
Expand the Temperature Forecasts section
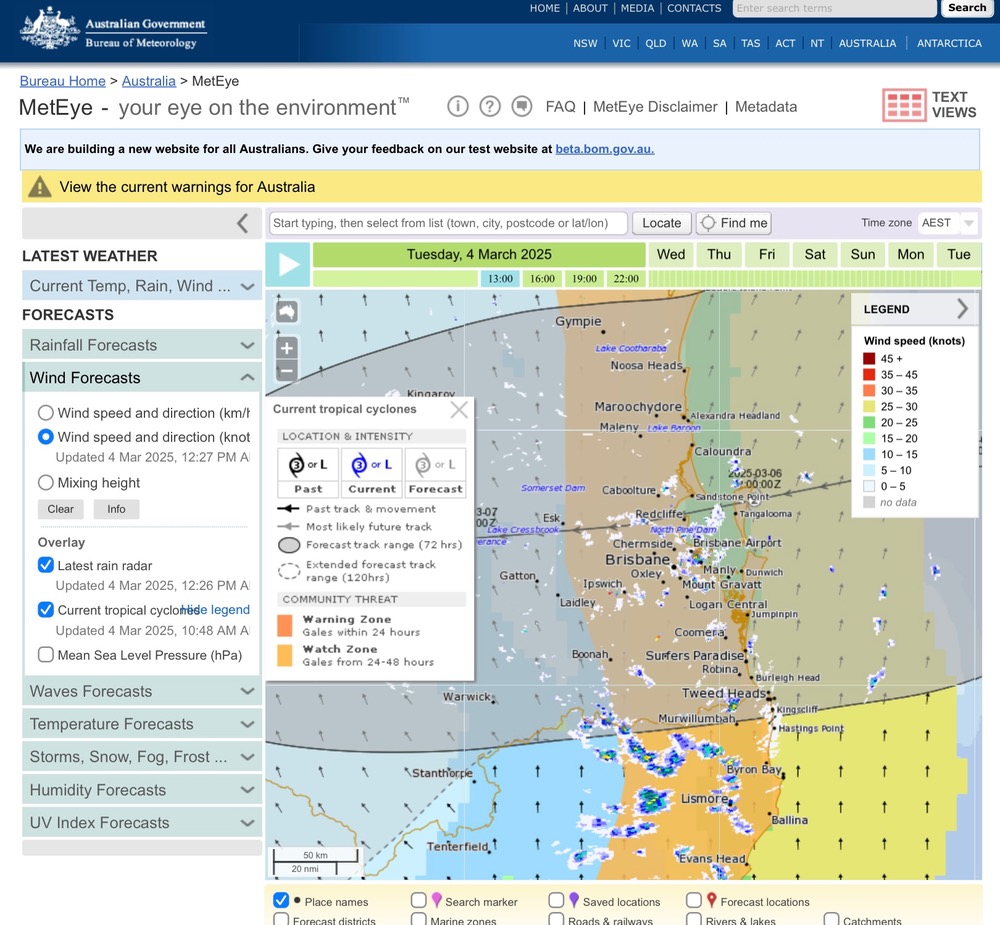[x=142, y=724]
